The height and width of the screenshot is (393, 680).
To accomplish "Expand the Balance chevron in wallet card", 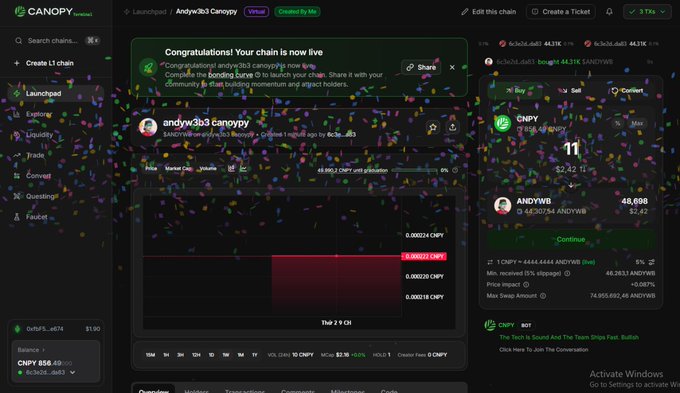I will pyautogui.click(x=43, y=350).
